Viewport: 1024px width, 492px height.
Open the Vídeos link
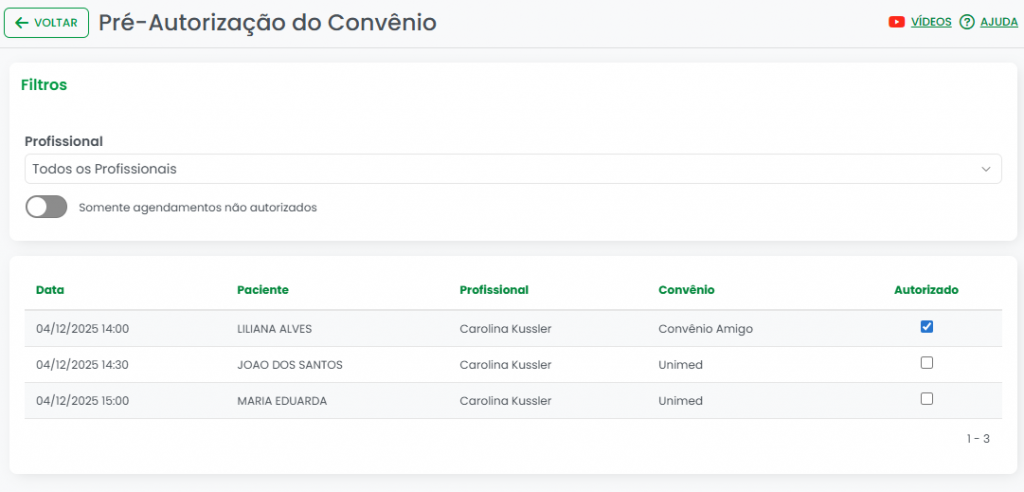(931, 22)
